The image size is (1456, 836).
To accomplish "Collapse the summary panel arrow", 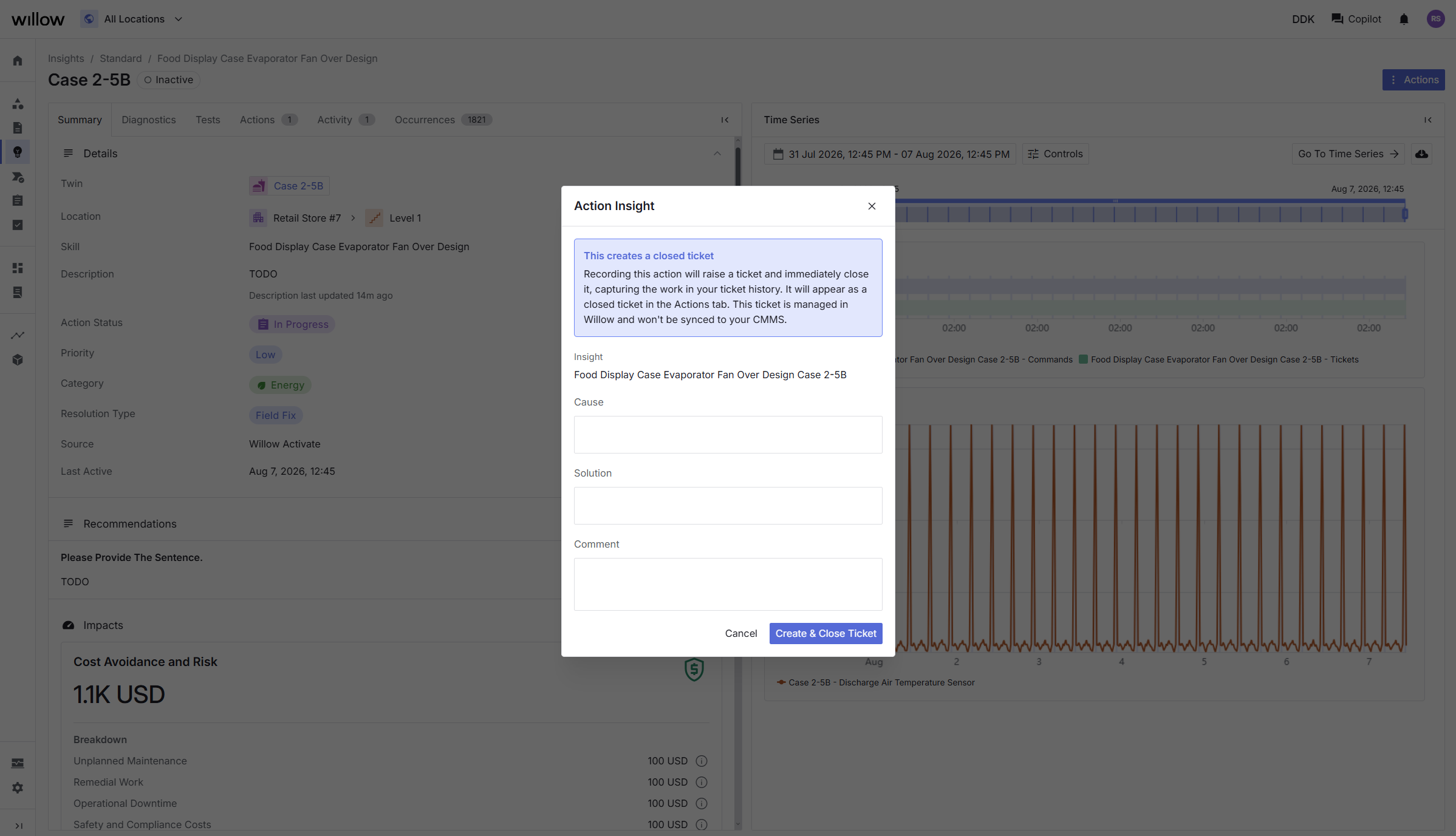I will pos(725,120).
